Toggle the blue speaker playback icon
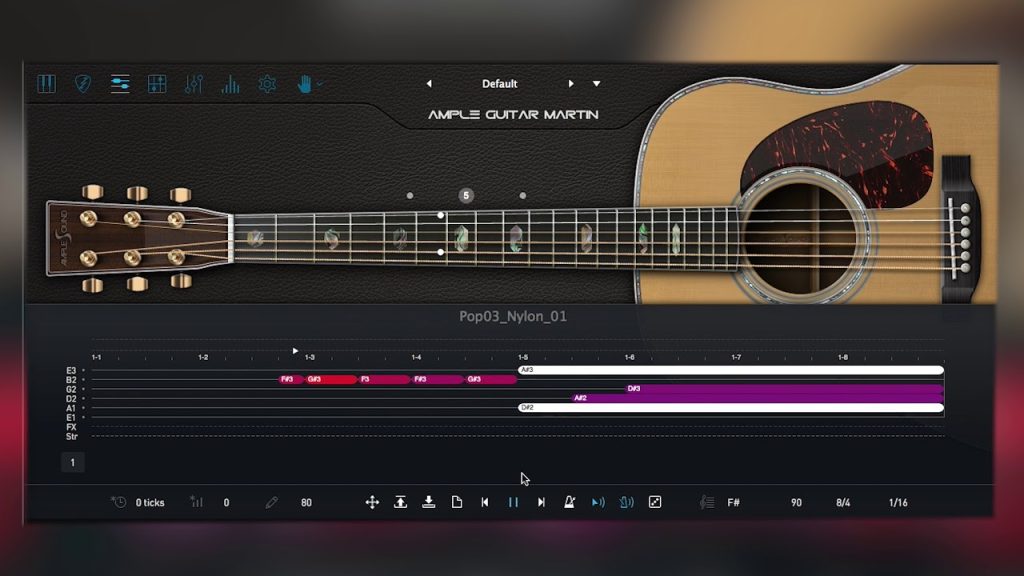1024x576 pixels. tap(598, 502)
